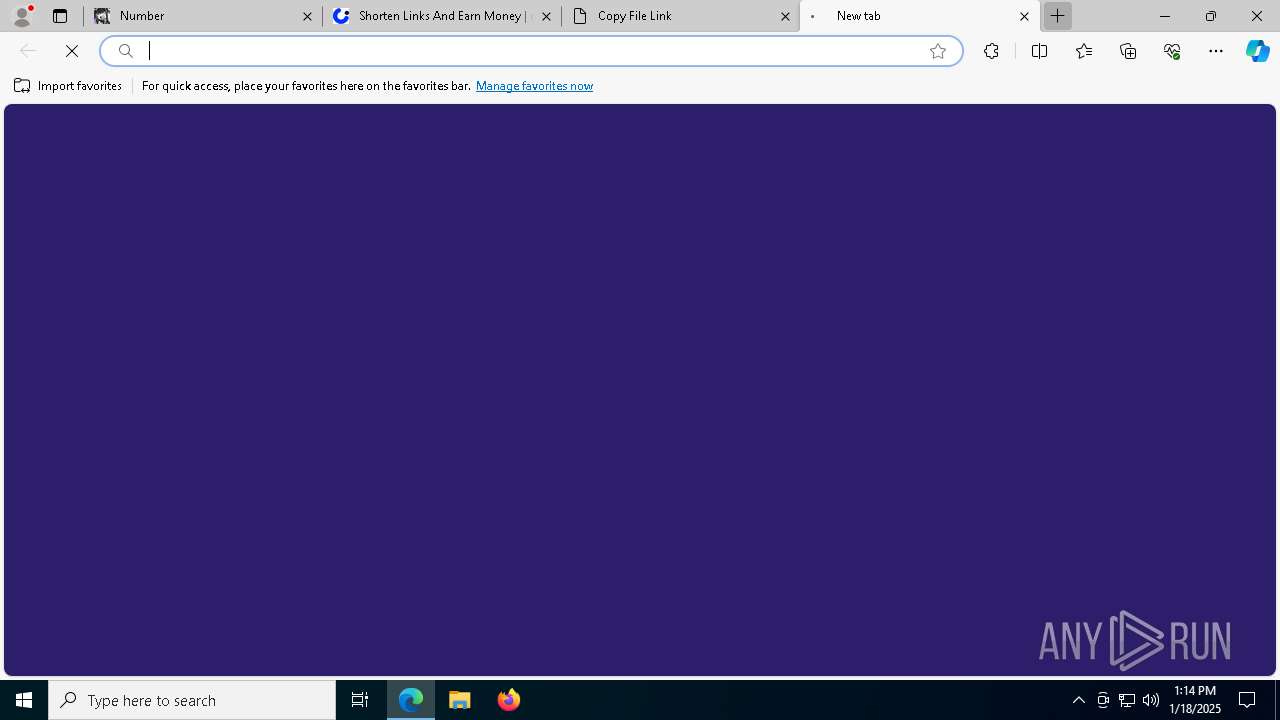1280x720 pixels.
Task: Click the Meet Now tray icon
Action: 1103,700
